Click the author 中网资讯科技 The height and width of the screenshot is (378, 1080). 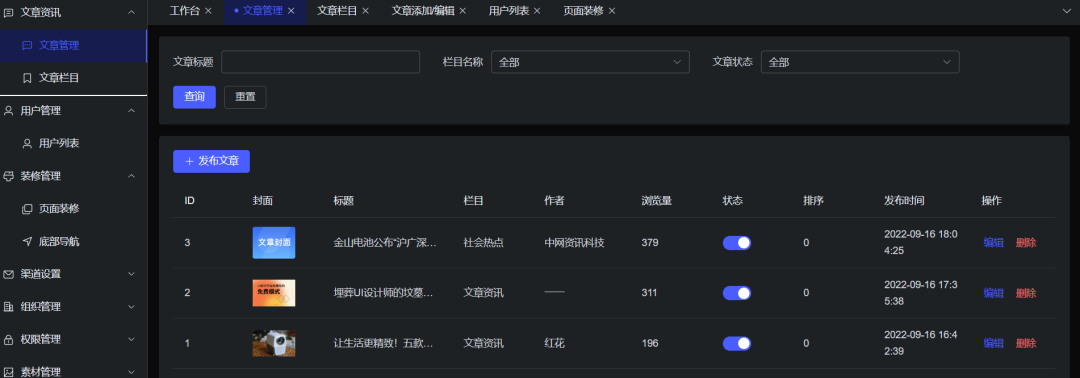tap(574, 243)
